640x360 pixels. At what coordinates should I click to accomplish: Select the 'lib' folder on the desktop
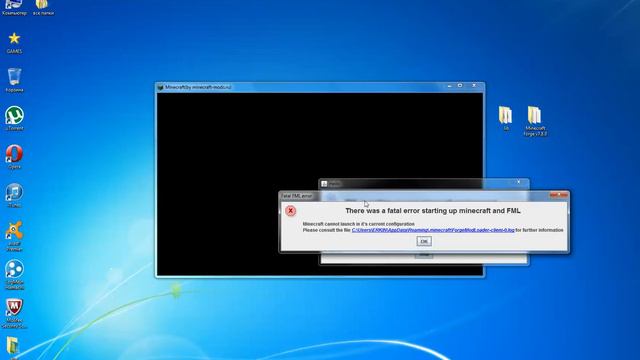[x=506, y=118]
